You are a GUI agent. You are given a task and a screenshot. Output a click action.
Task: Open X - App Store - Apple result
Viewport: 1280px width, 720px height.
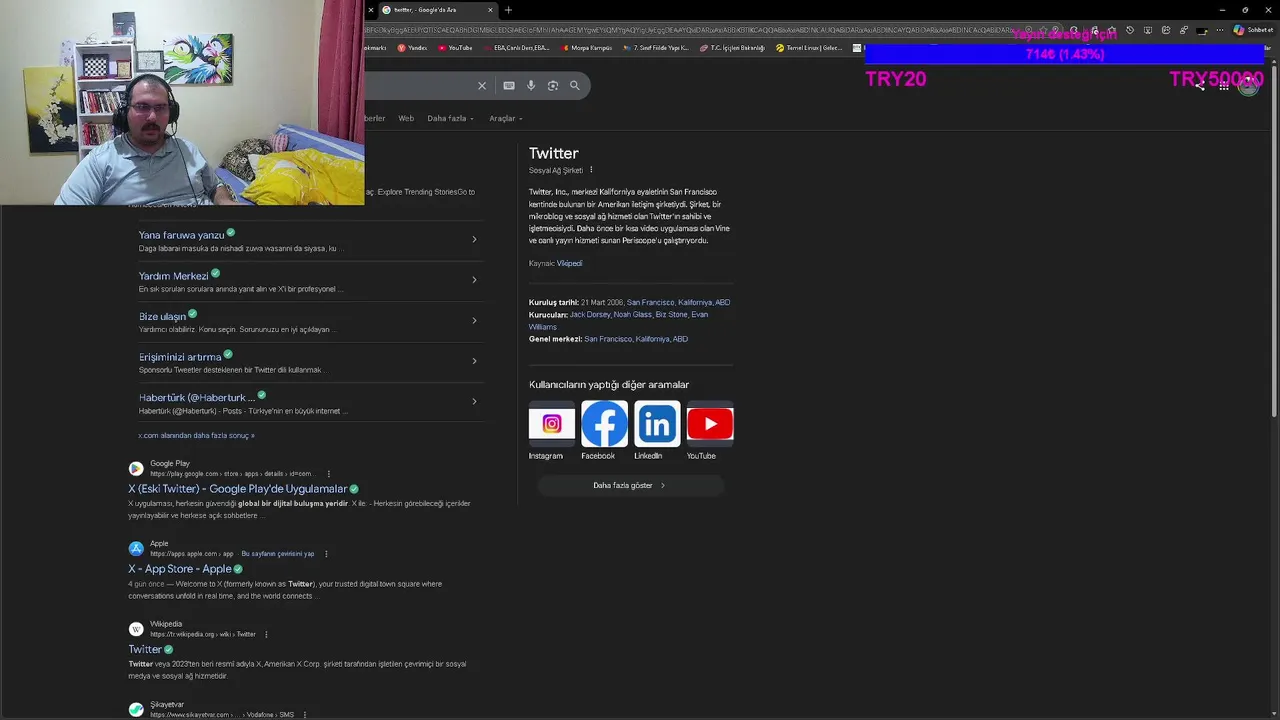pyautogui.click(x=179, y=569)
